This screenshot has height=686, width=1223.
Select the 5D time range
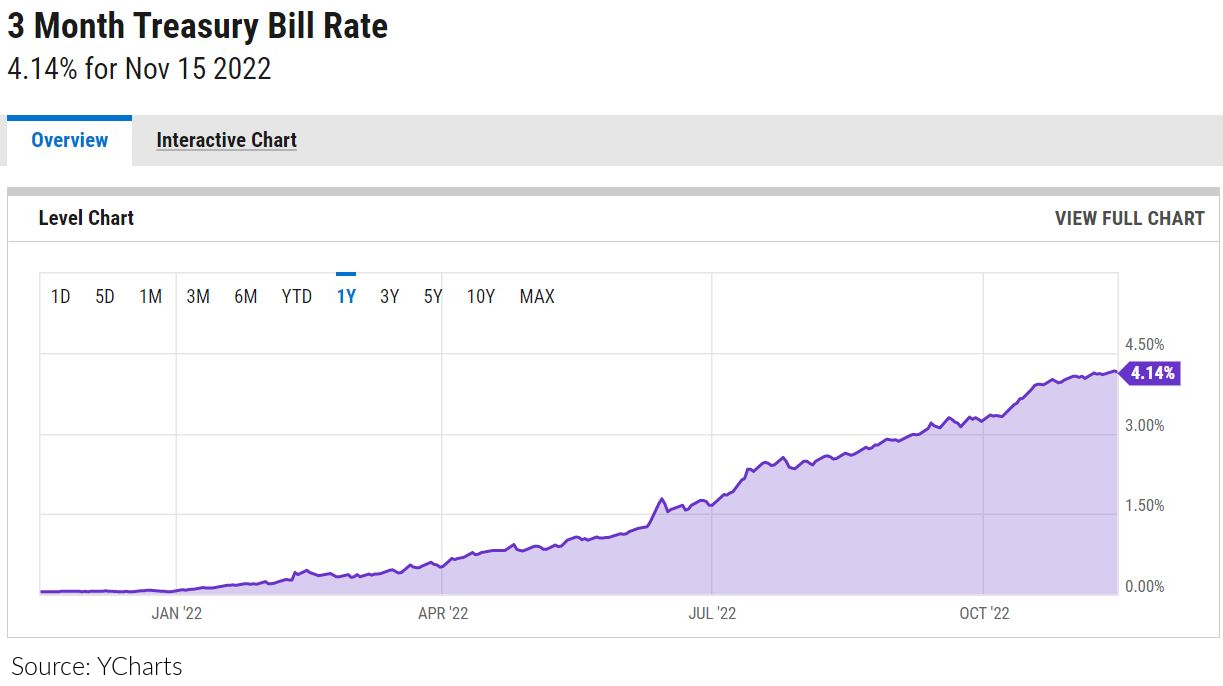coord(105,296)
